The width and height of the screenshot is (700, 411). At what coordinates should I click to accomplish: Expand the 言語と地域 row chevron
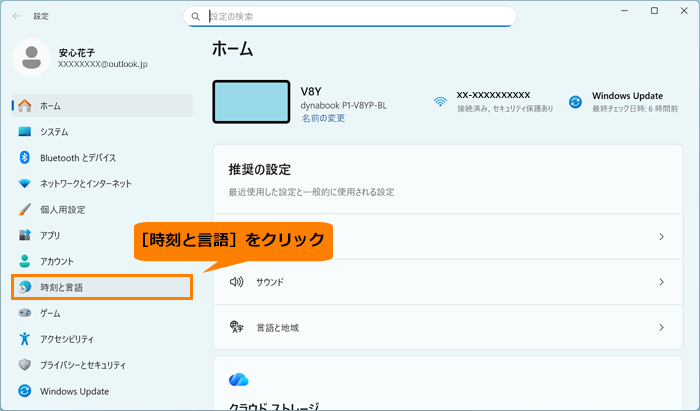tap(662, 328)
